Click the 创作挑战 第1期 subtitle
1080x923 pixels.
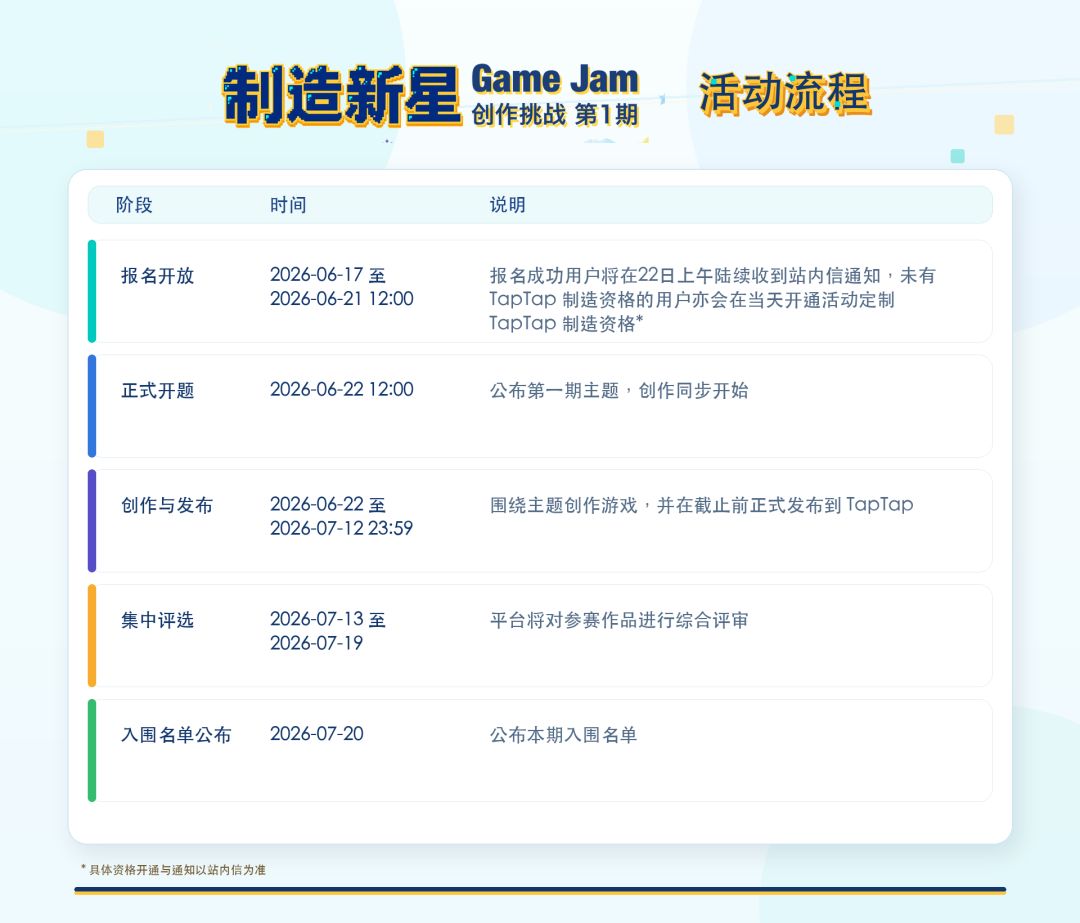[x=555, y=114]
